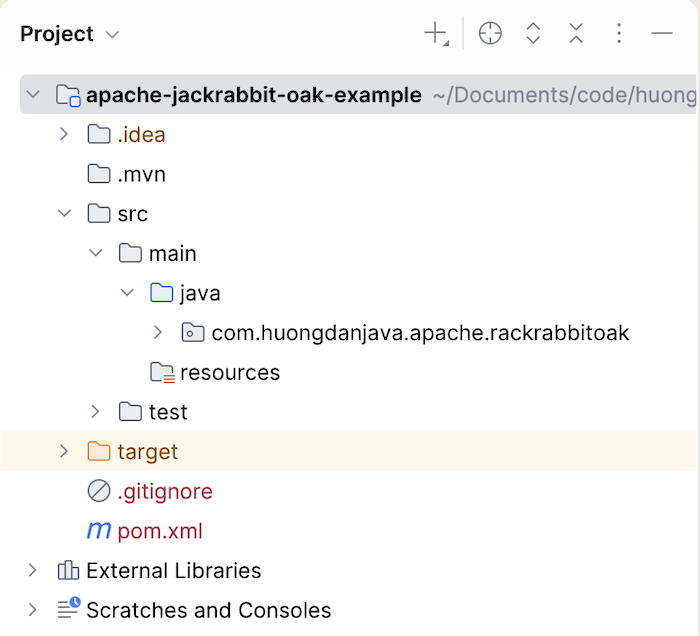
Task: Click the New File or Directory plus icon
Action: [x=436, y=34]
